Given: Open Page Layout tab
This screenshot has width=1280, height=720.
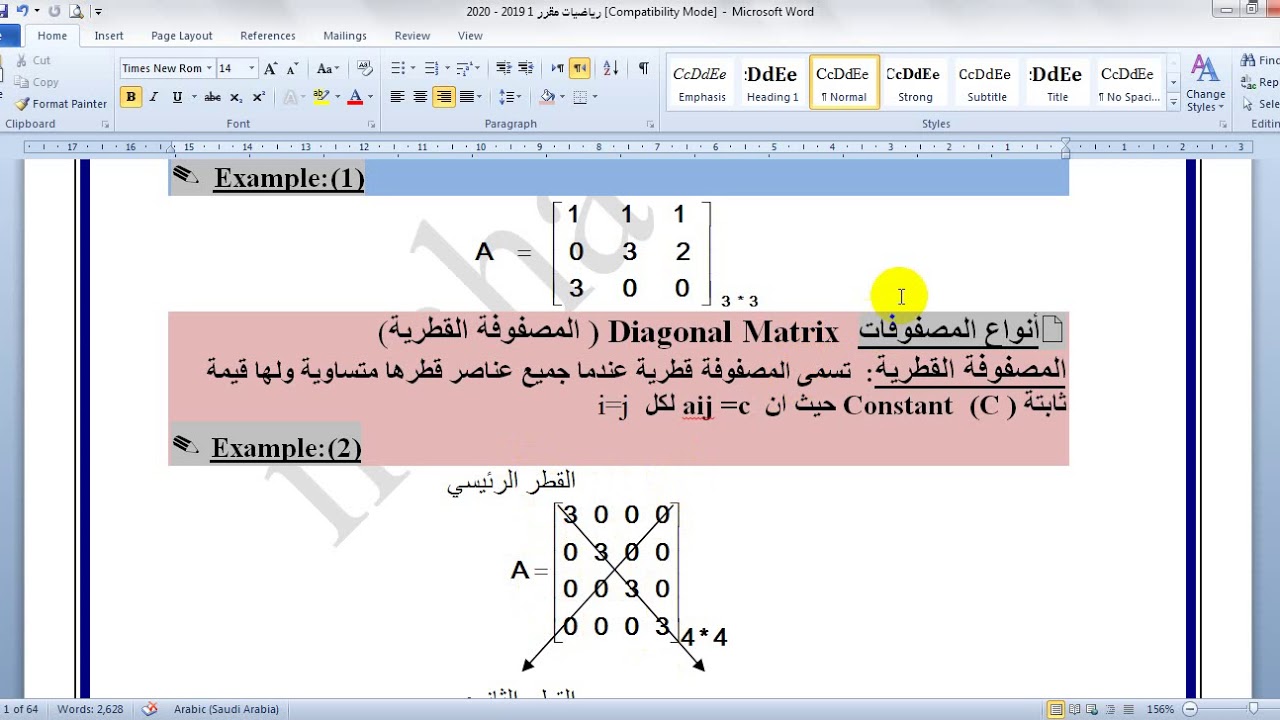Looking at the screenshot, I should pyautogui.click(x=182, y=35).
